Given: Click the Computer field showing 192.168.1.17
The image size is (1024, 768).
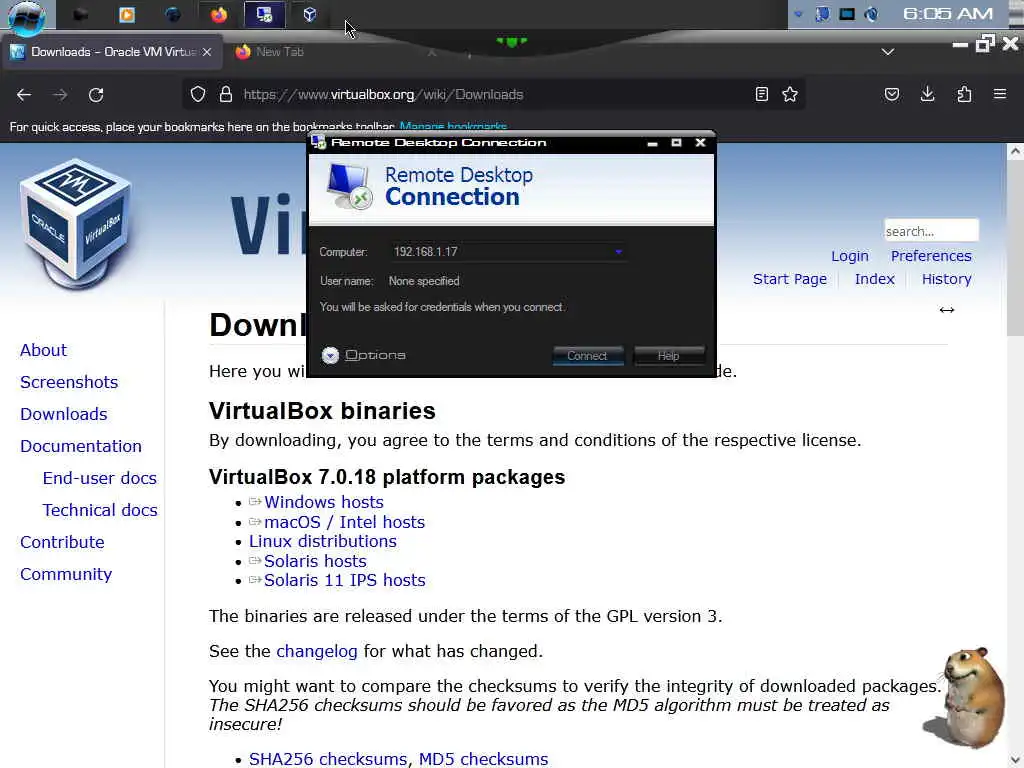Looking at the screenshot, I should [x=507, y=251].
